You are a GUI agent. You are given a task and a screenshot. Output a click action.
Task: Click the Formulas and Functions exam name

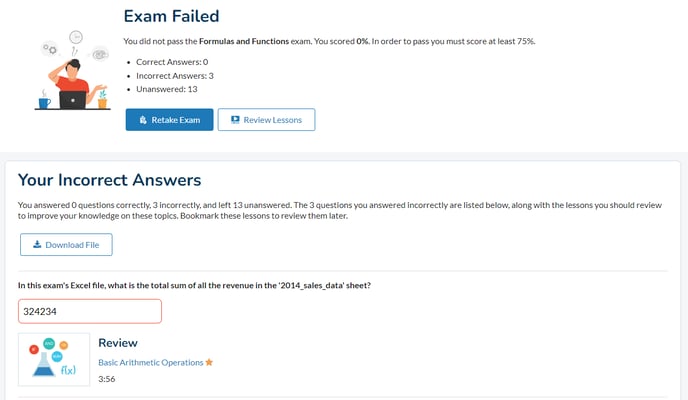pos(244,41)
